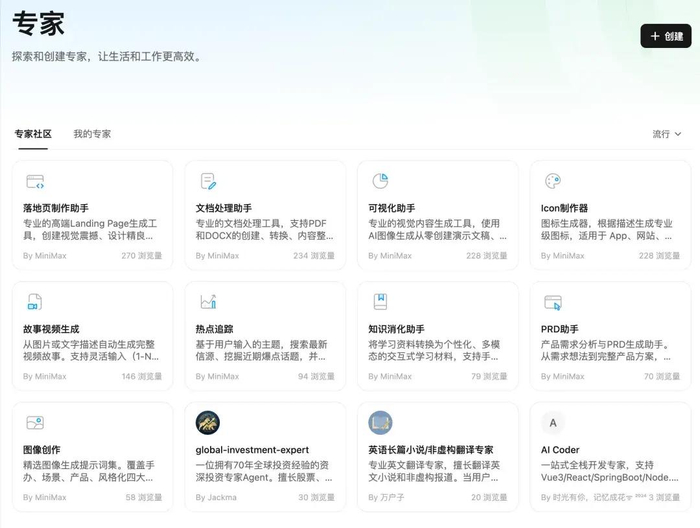Image resolution: width=700 pixels, height=528 pixels.
Task: Open the Icon制作器 title
Action: tap(564, 208)
